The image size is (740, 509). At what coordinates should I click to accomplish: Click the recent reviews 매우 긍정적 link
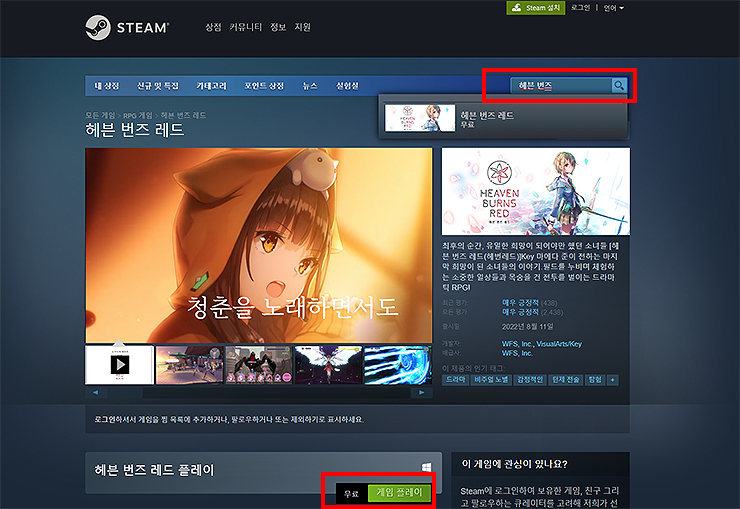520,303
